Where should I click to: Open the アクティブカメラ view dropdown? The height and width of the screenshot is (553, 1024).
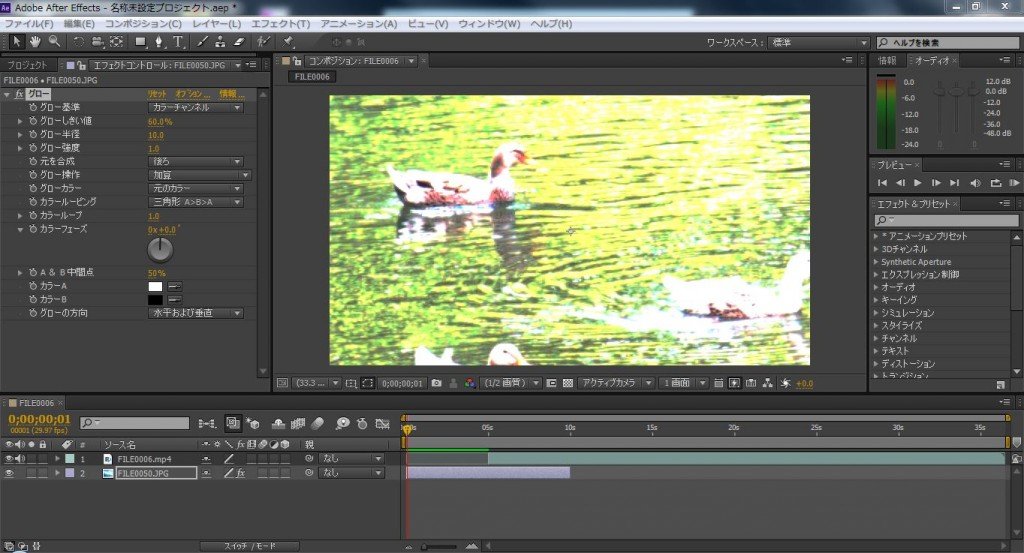tap(616, 383)
